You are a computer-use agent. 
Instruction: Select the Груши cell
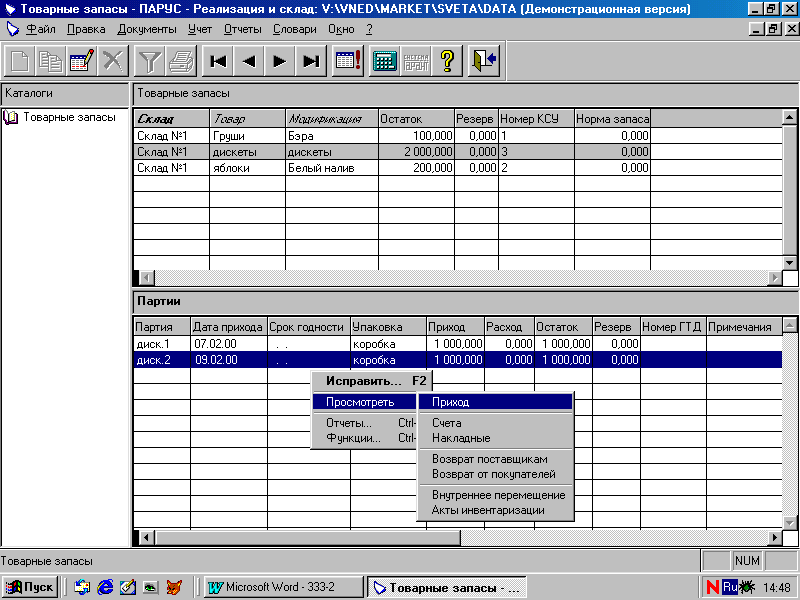tap(247, 136)
